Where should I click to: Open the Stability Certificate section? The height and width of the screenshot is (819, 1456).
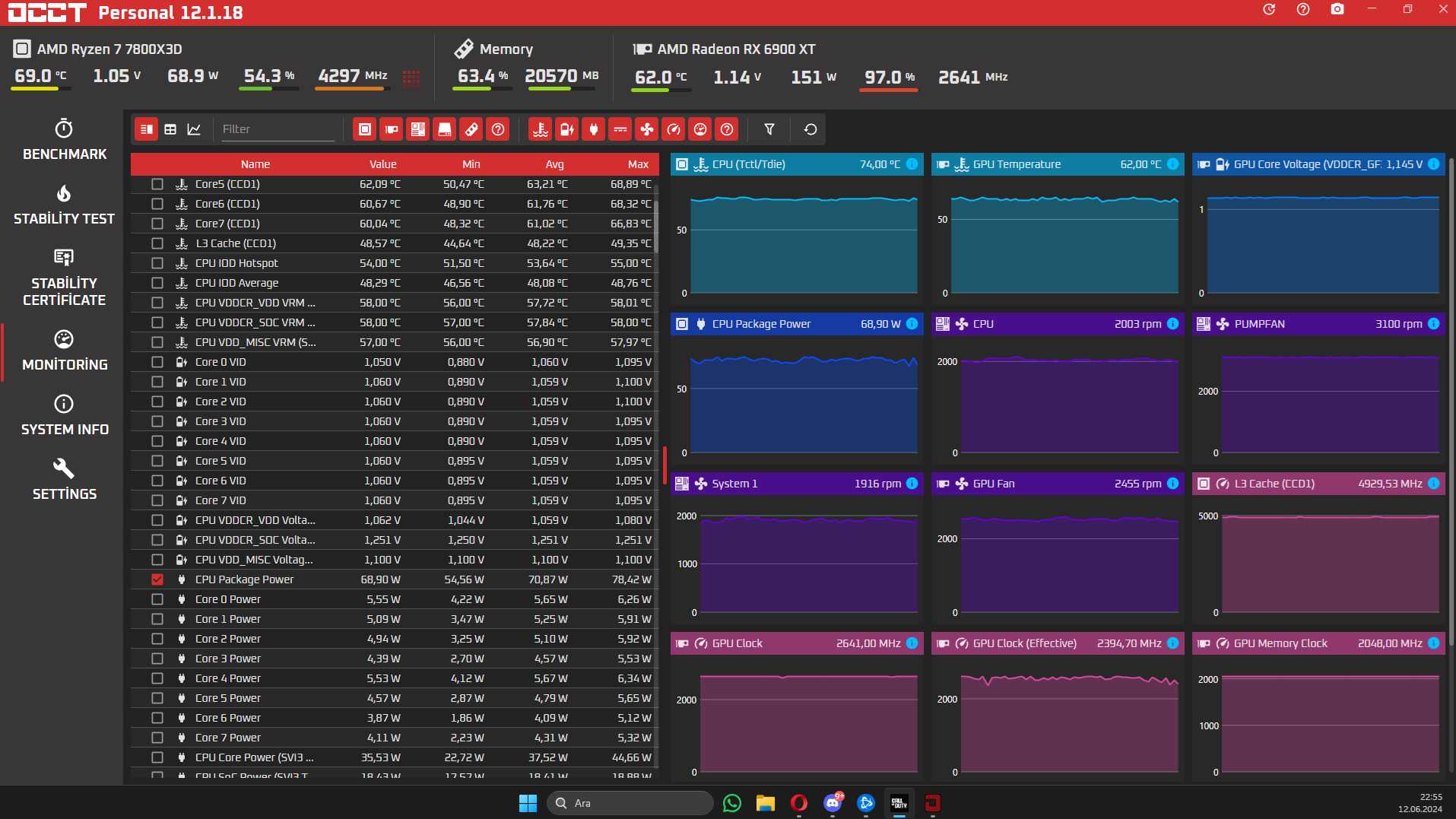point(64,278)
